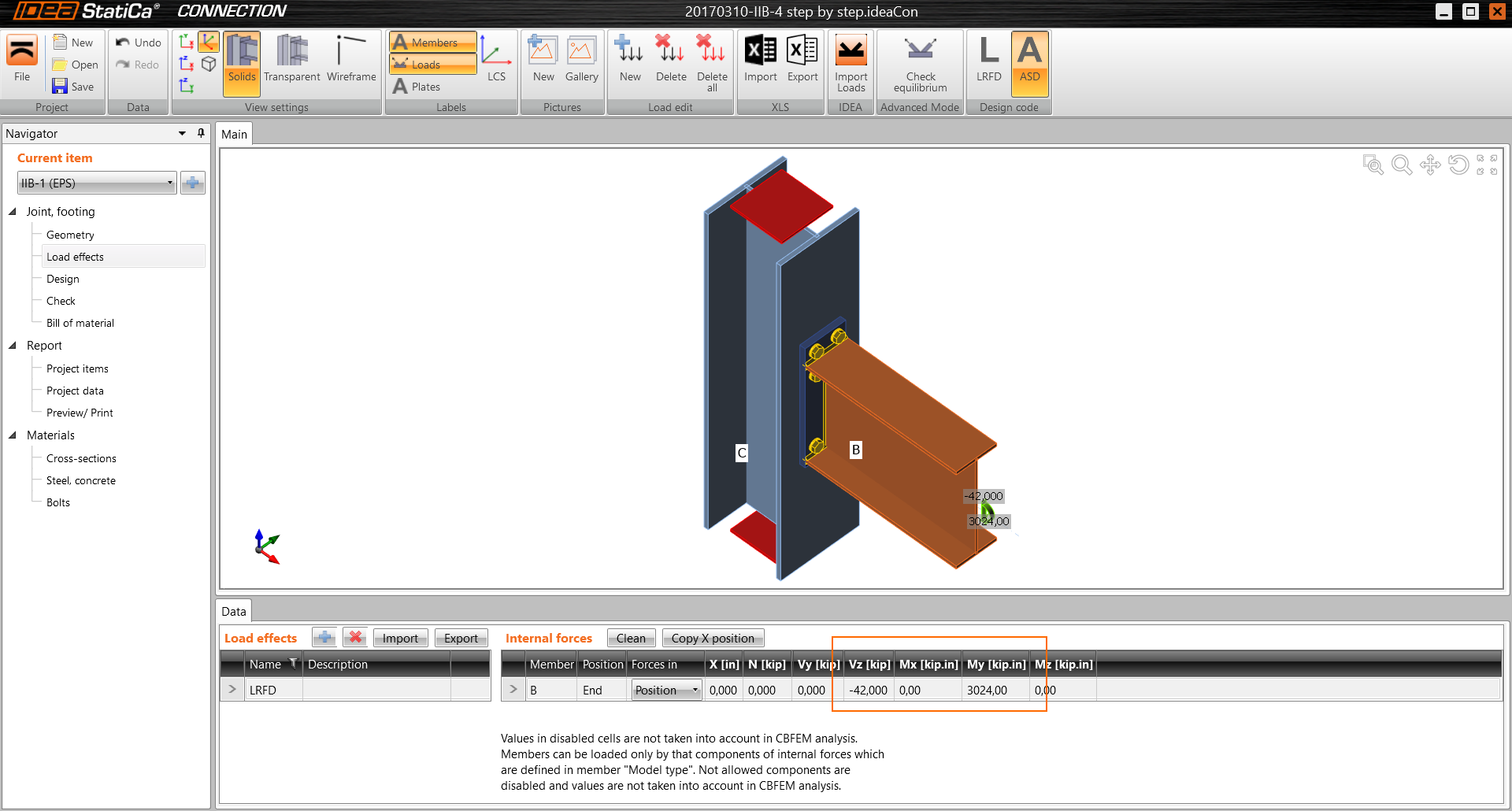This screenshot has height=811, width=1512.
Task: Click the red top plate in 3D model
Action: (780, 206)
